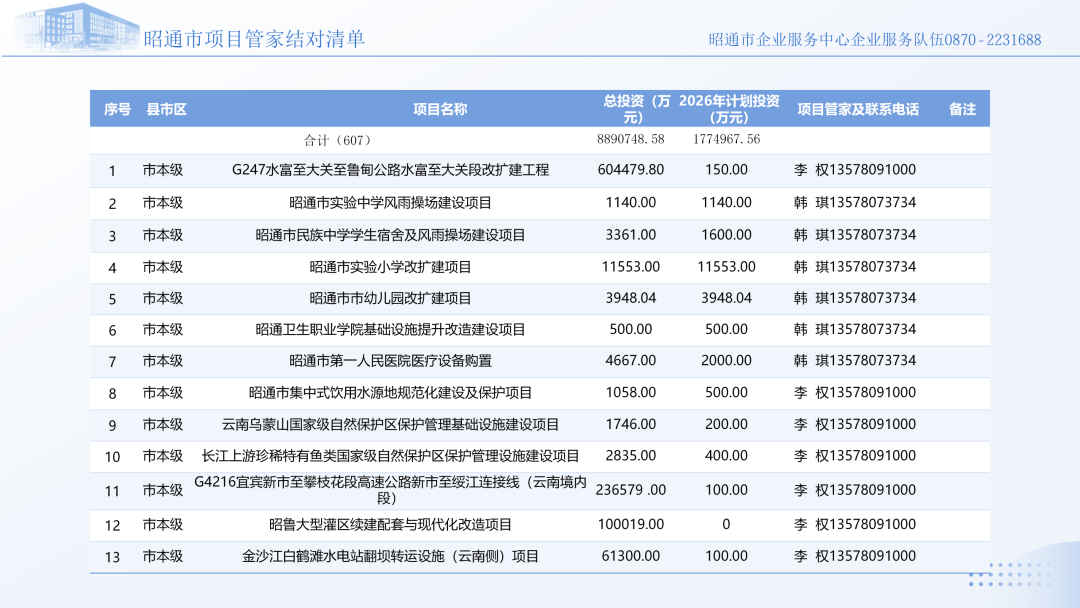Click 韩 琪13578073734 contact in row 7
This screenshot has height=608, width=1080.
point(855,360)
